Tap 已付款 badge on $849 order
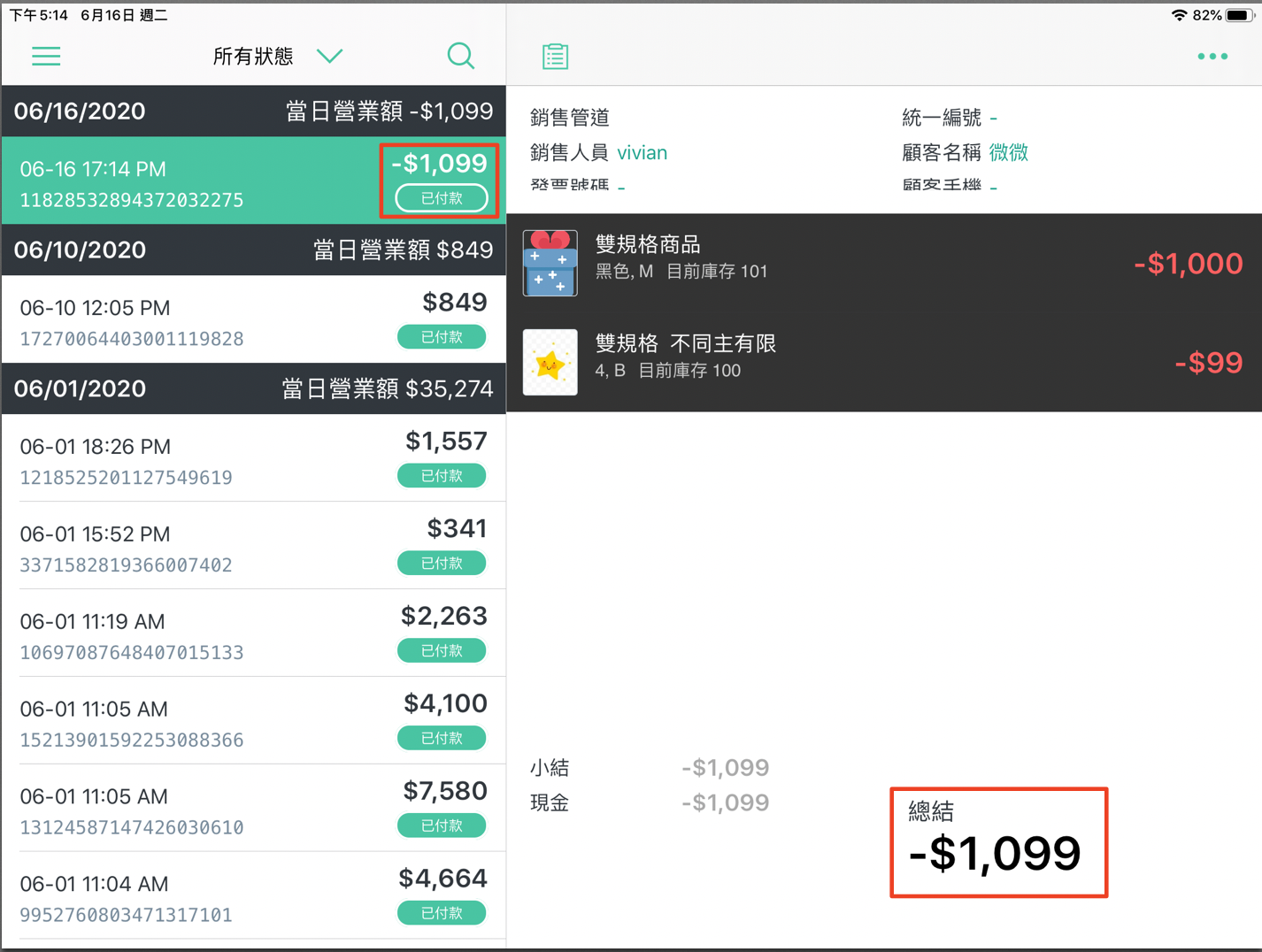Image resolution: width=1262 pixels, height=952 pixels. click(x=442, y=337)
